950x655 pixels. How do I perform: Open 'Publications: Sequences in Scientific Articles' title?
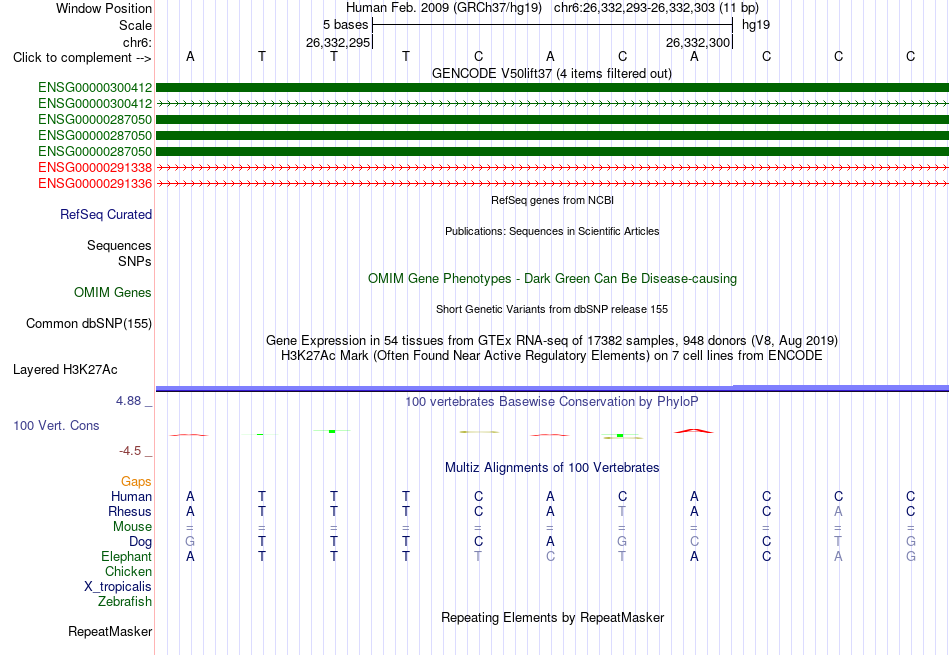pyautogui.click(x=552, y=231)
